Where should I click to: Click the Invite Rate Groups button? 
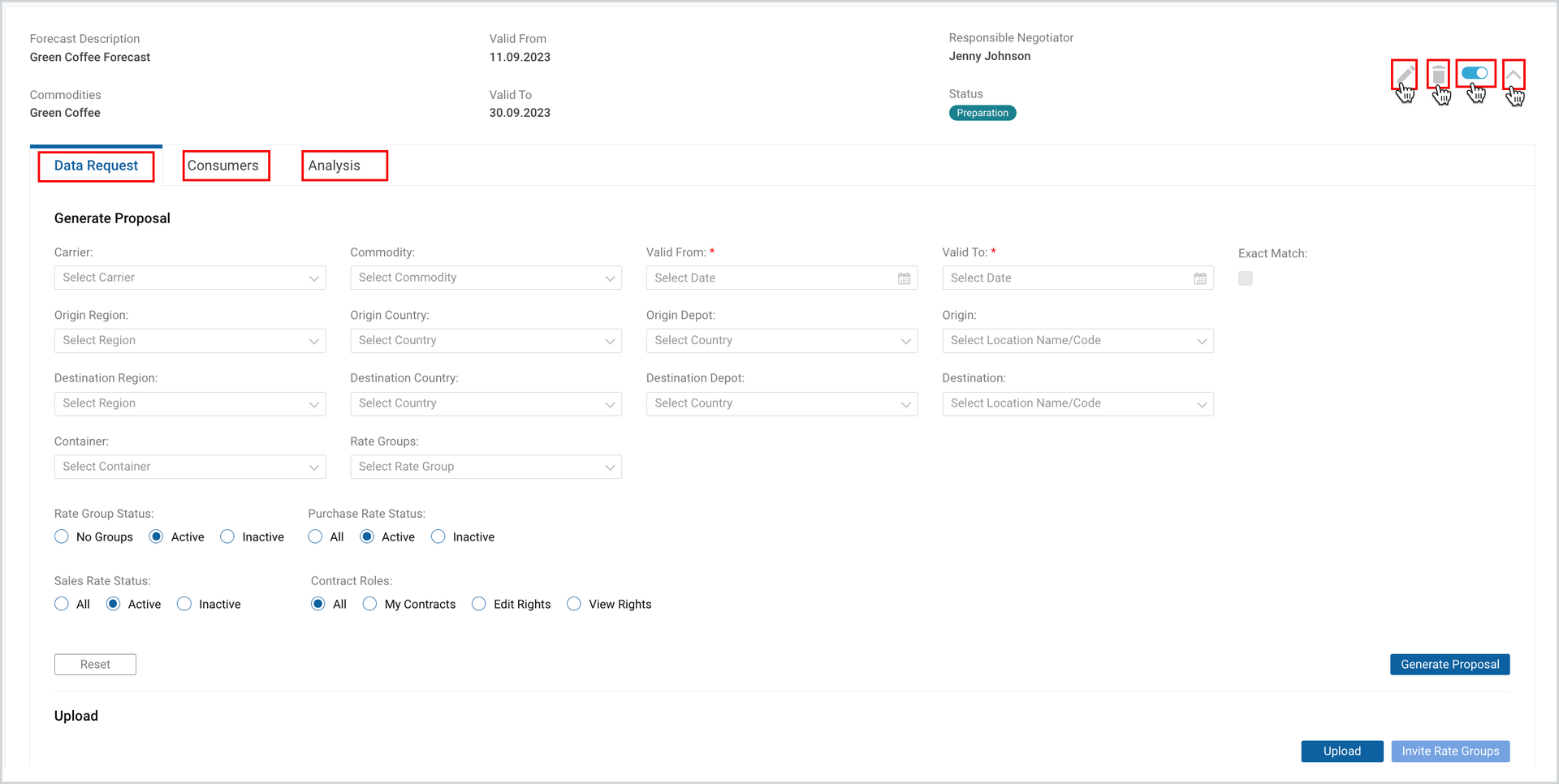click(1451, 752)
